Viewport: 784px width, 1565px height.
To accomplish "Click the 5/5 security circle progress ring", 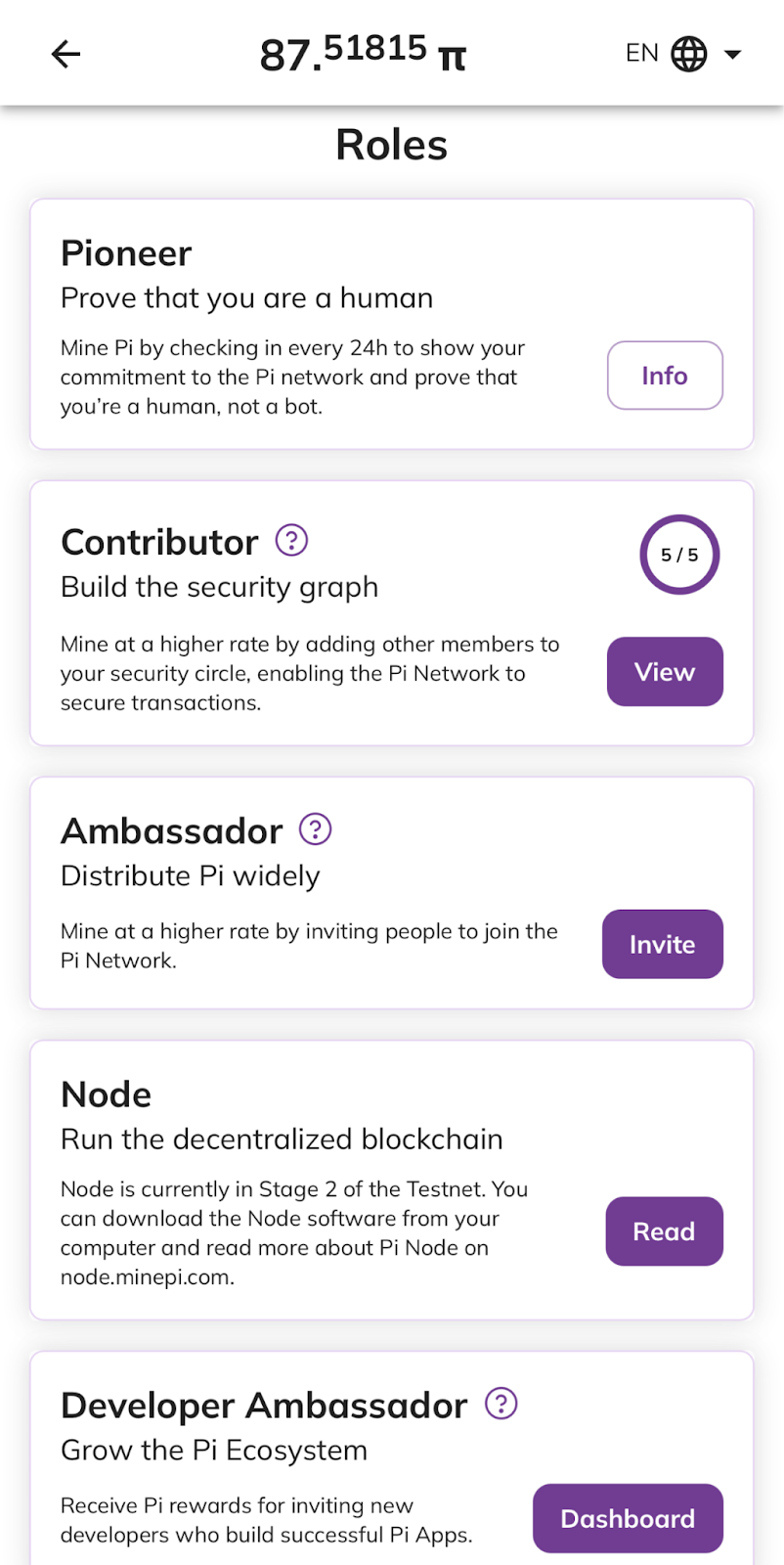I will (x=679, y=555).
